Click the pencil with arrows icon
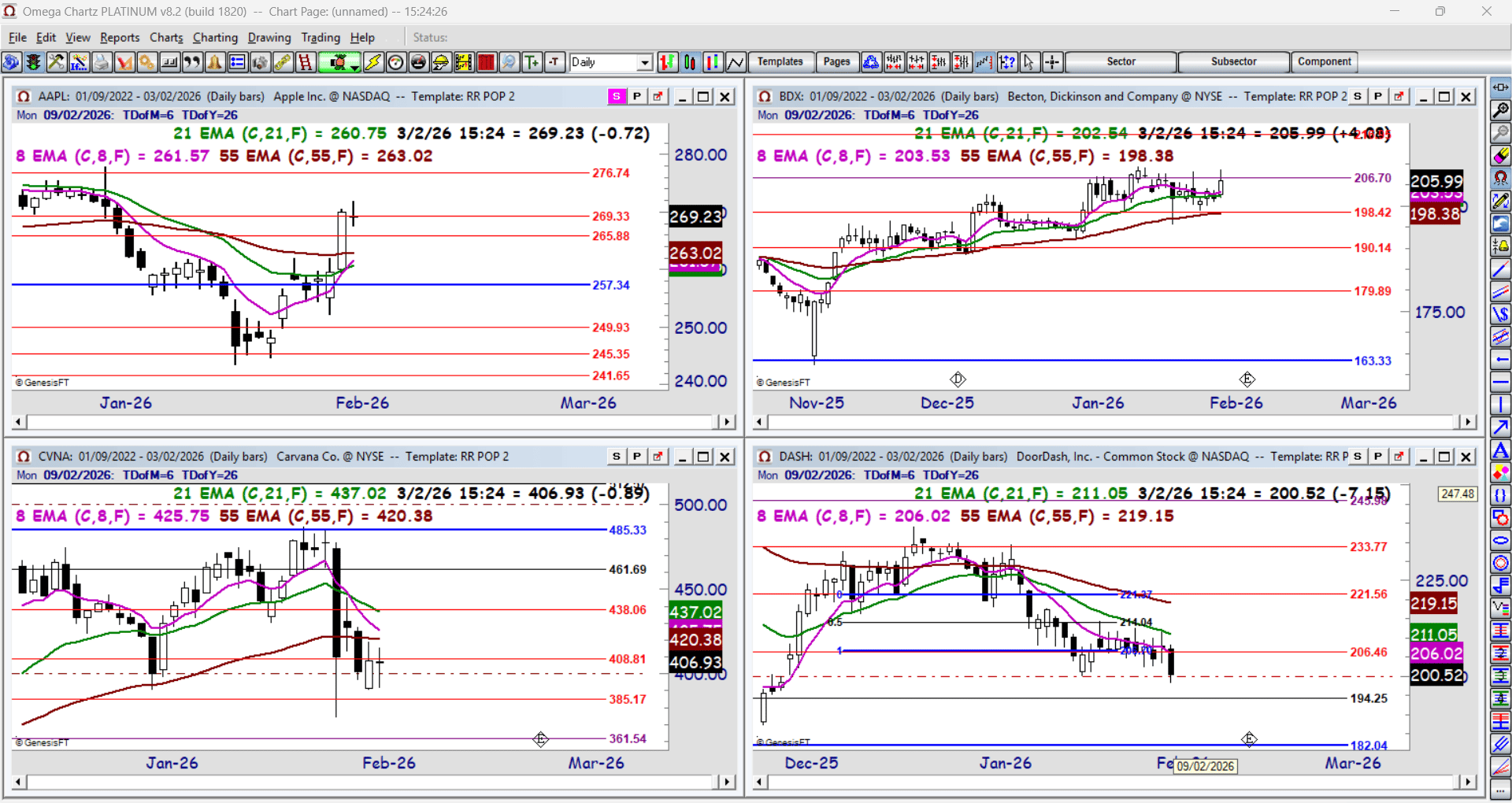 click(1501, 202)
